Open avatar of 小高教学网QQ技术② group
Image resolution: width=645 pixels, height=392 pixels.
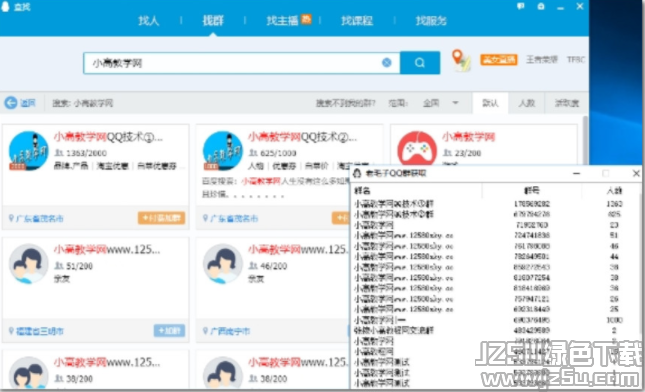pos(223,151)
